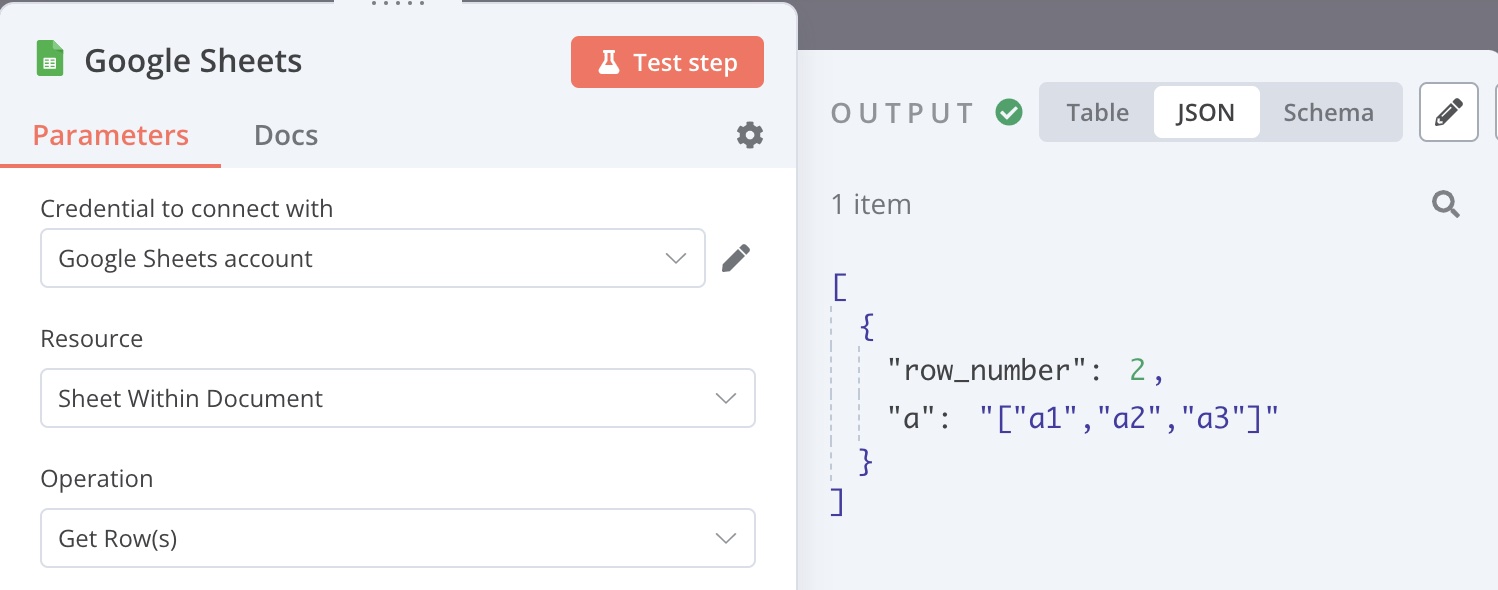Click "Credential to connect with" label

(x=187, y=208)
